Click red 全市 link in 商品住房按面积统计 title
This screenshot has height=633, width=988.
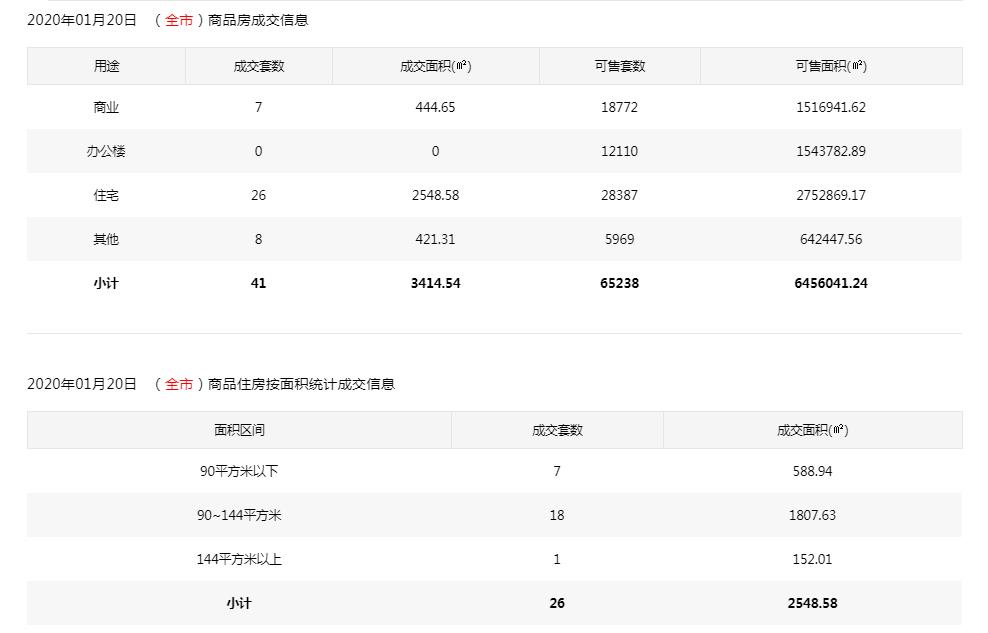point(178,384)
